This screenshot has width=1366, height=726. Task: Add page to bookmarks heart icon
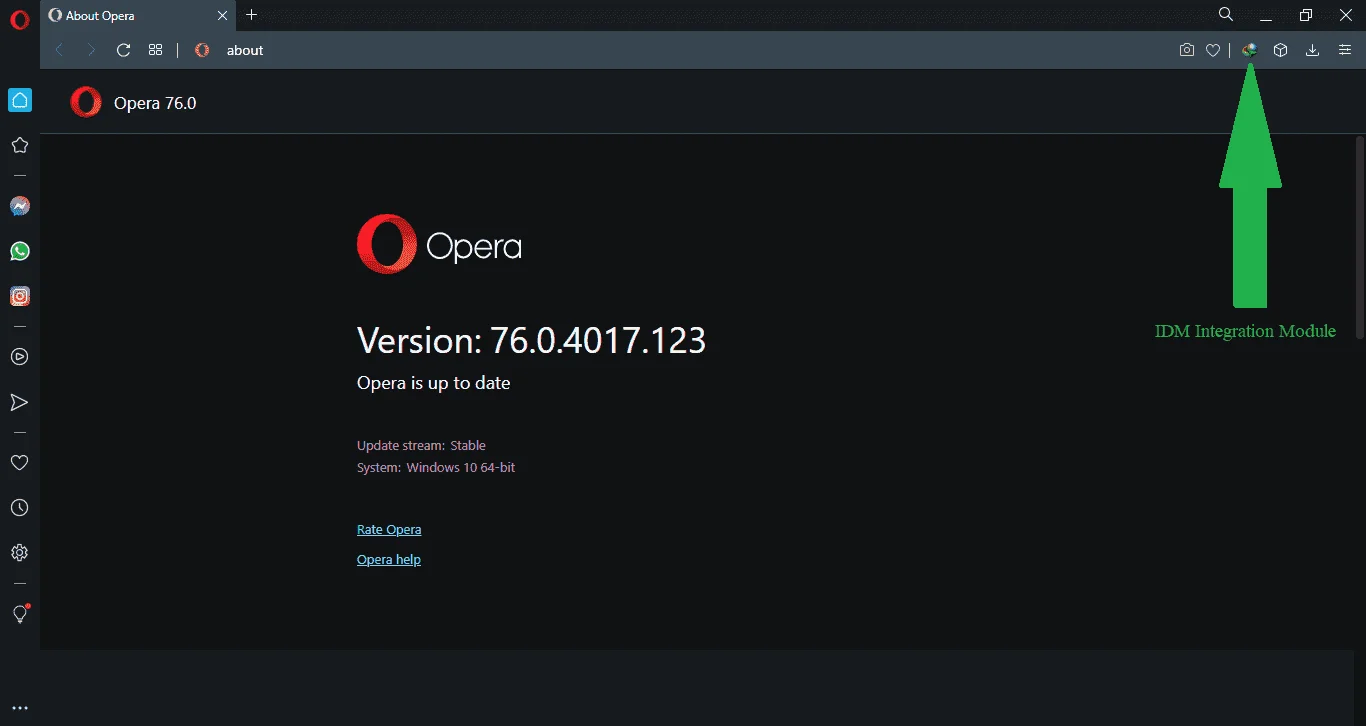1213,50
